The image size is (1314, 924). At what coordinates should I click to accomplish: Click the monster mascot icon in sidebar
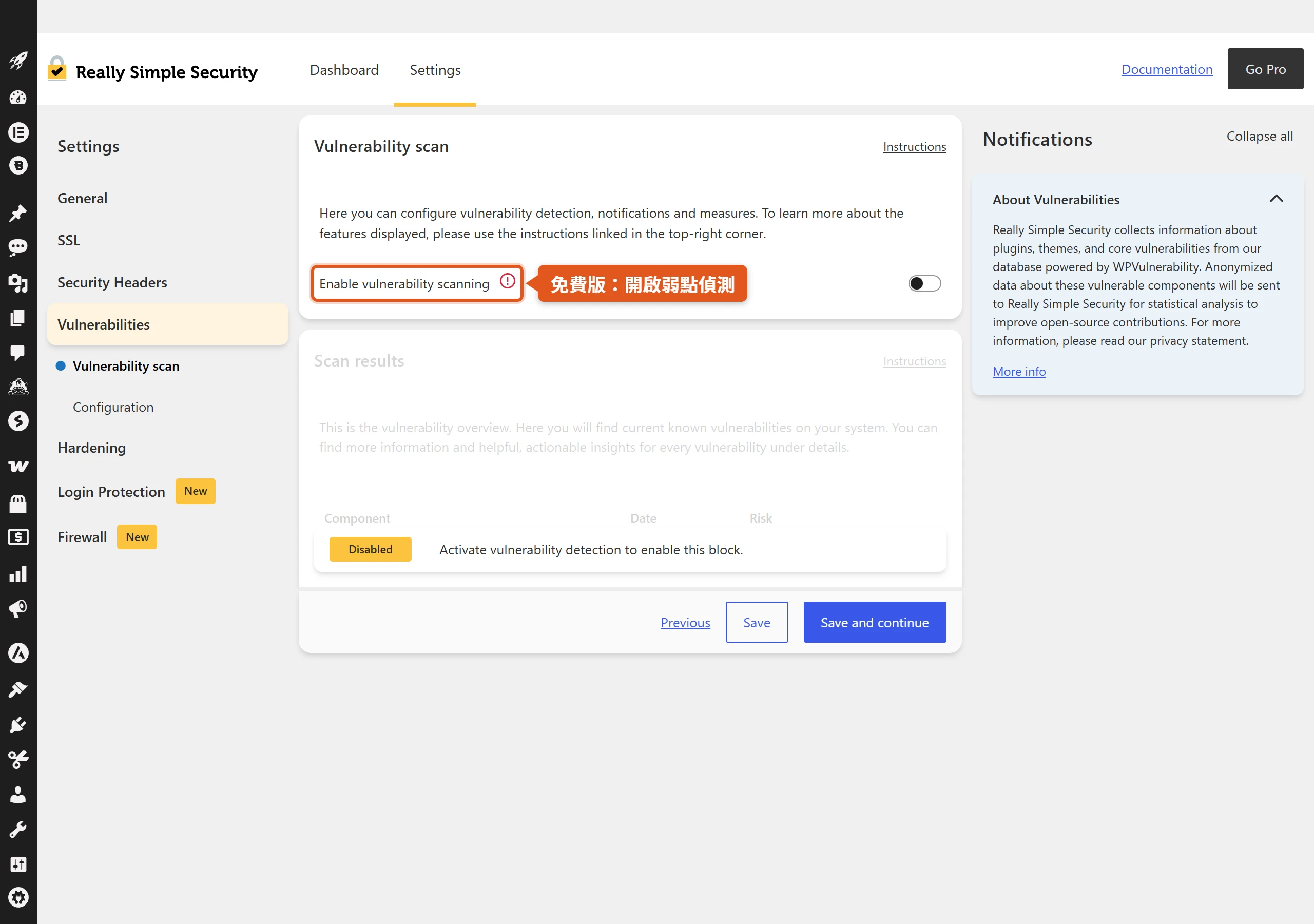(18, 387)
